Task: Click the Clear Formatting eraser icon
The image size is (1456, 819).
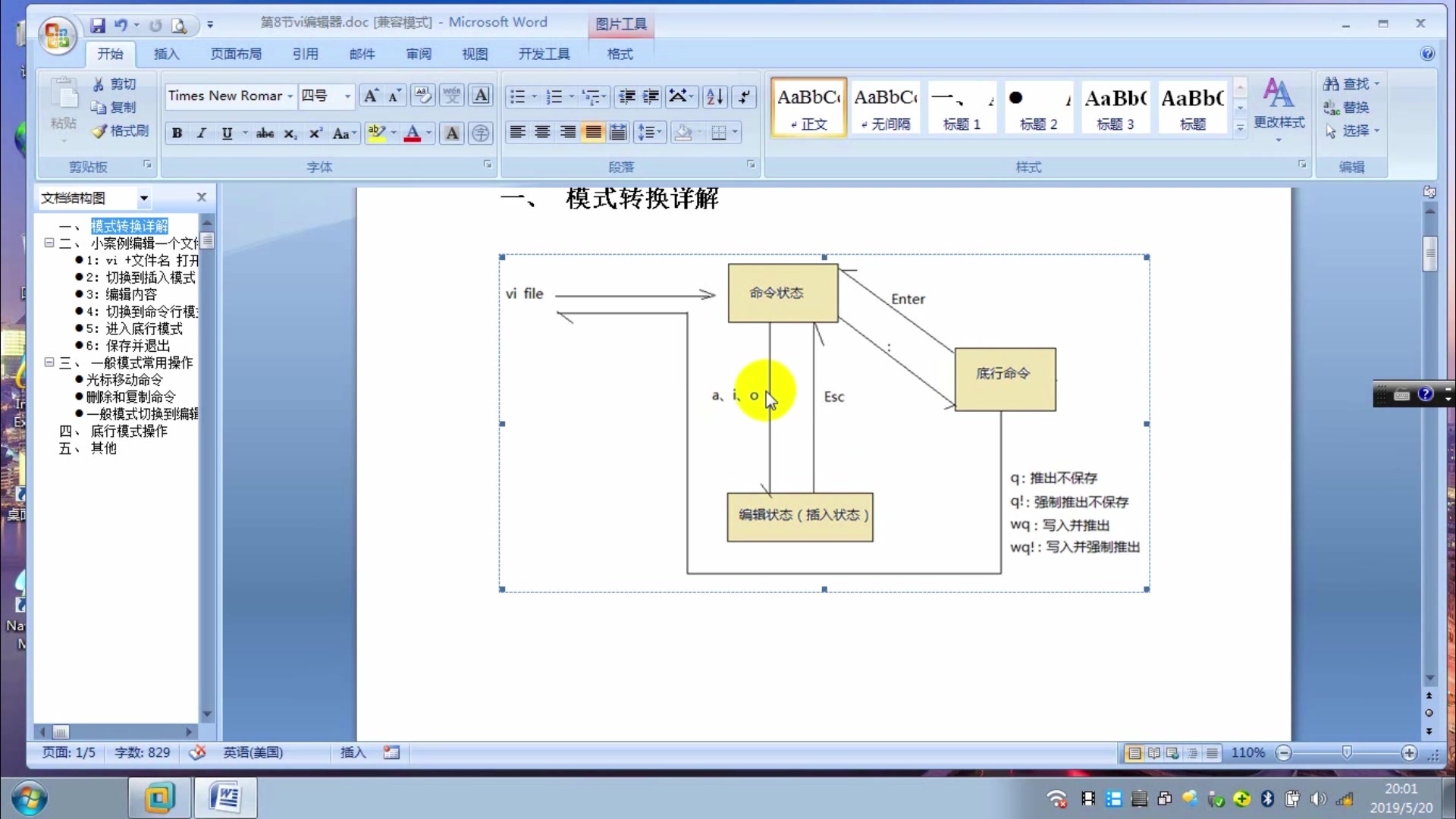Action: (422, 96)
